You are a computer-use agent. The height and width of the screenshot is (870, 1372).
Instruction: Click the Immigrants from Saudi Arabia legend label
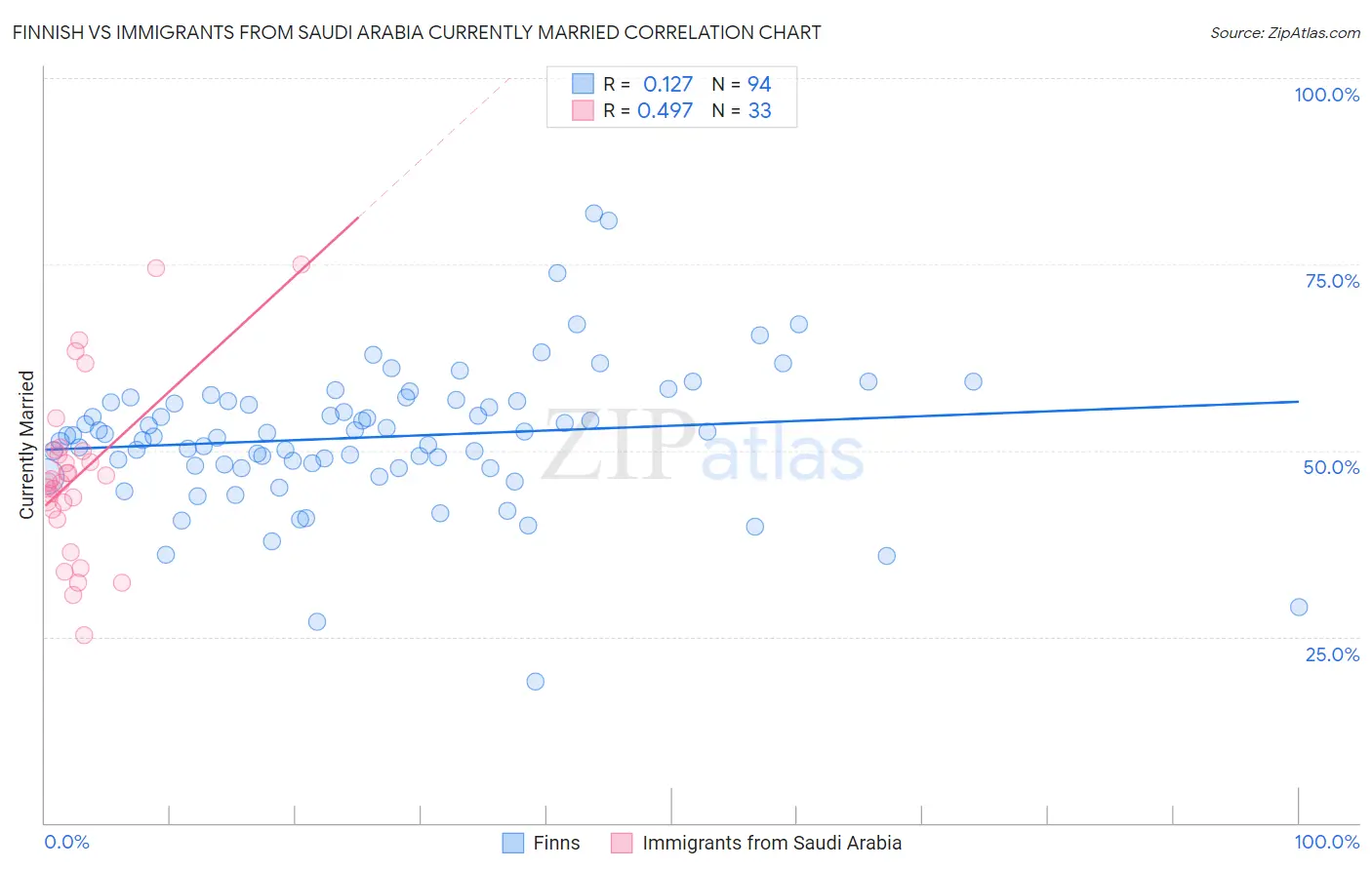(x=772, y=843)
